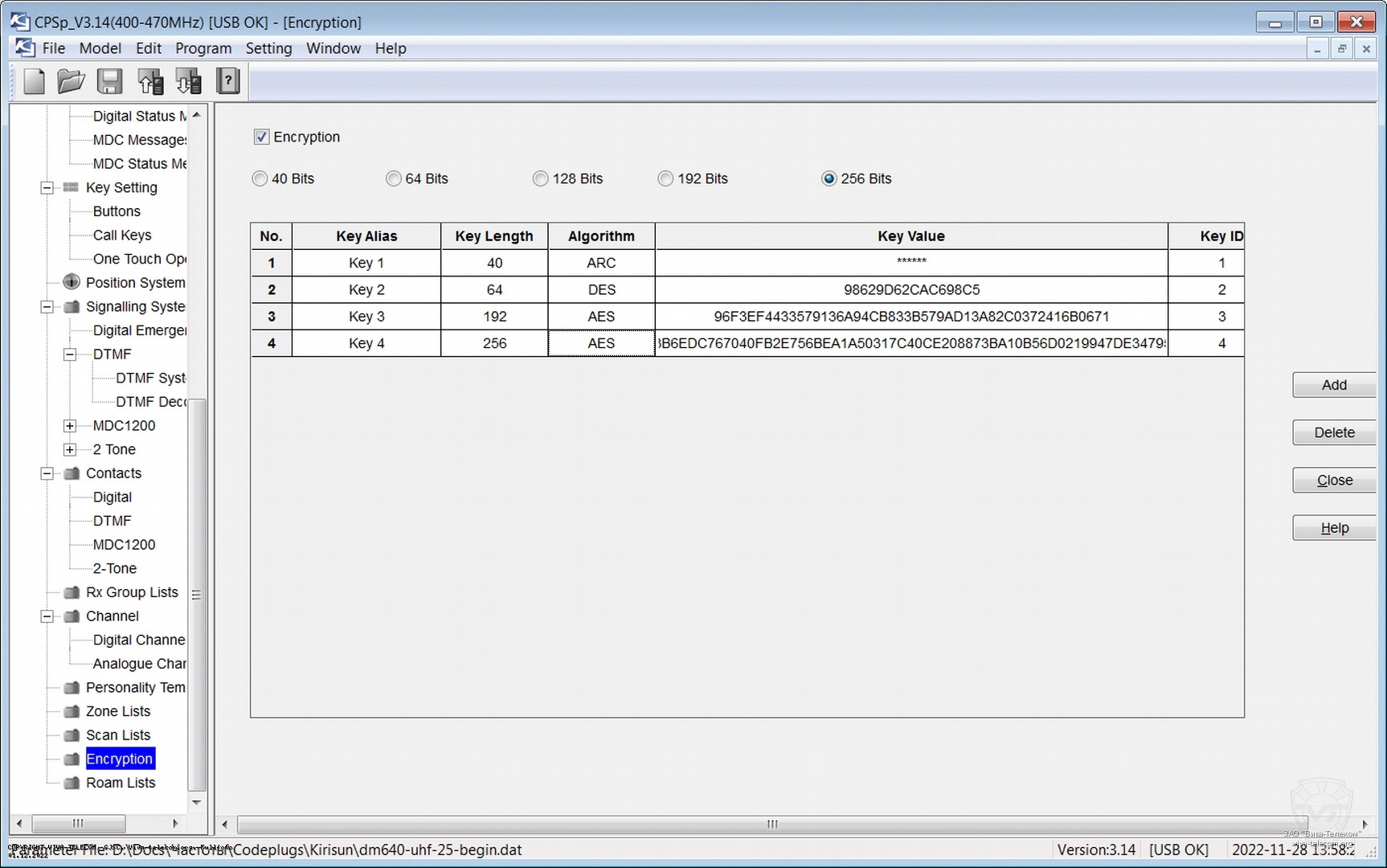Click the Read from radio icon
Viewport: 1387px width, 868px height.
150,81
